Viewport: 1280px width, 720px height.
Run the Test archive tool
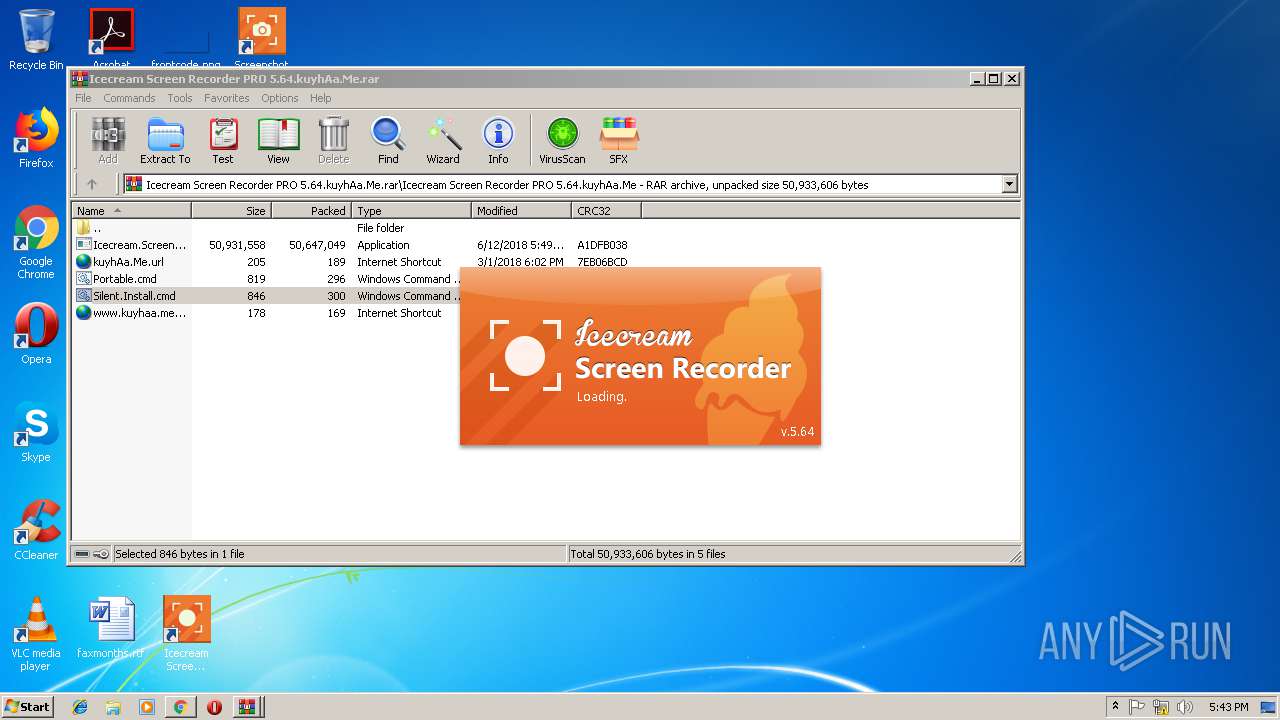coord(223,141)
